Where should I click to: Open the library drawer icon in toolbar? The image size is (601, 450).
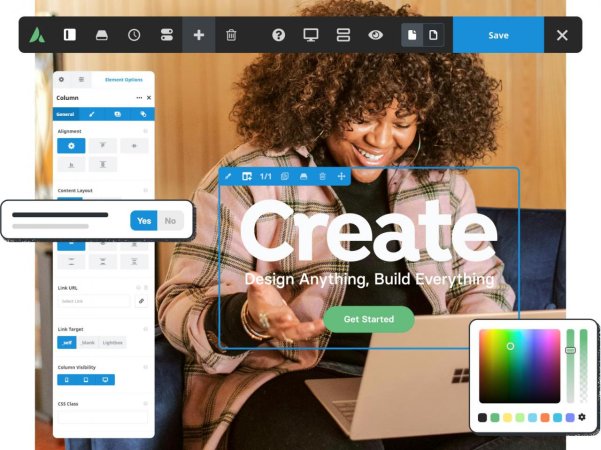[102, 35]
